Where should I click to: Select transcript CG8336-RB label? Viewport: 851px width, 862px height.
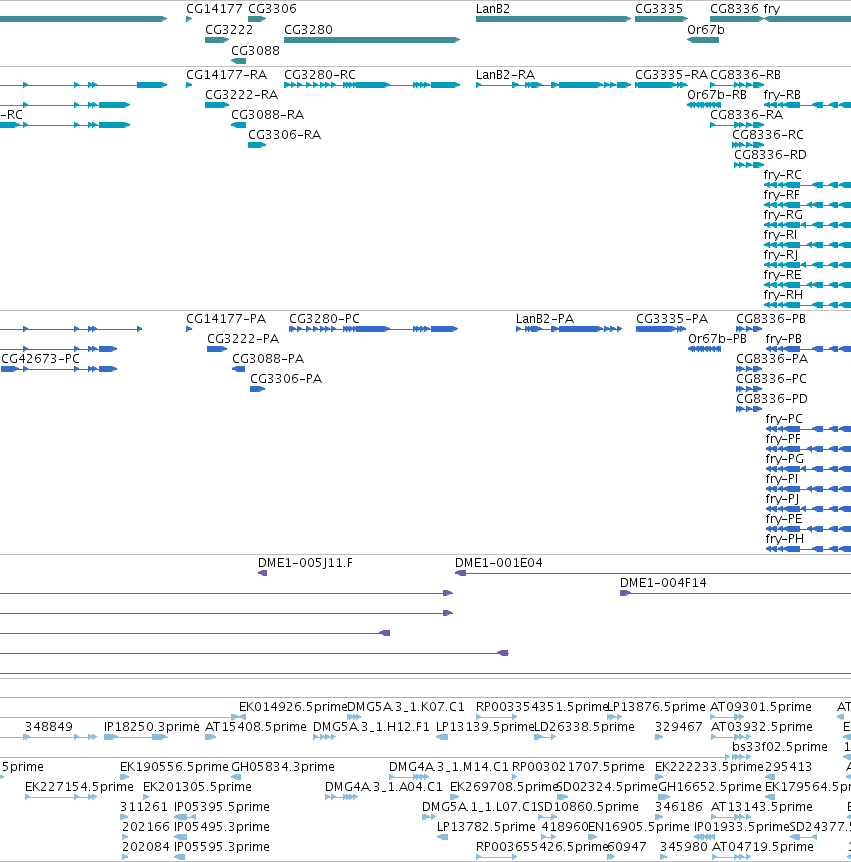pyautogui.click(x=745, y=75)
